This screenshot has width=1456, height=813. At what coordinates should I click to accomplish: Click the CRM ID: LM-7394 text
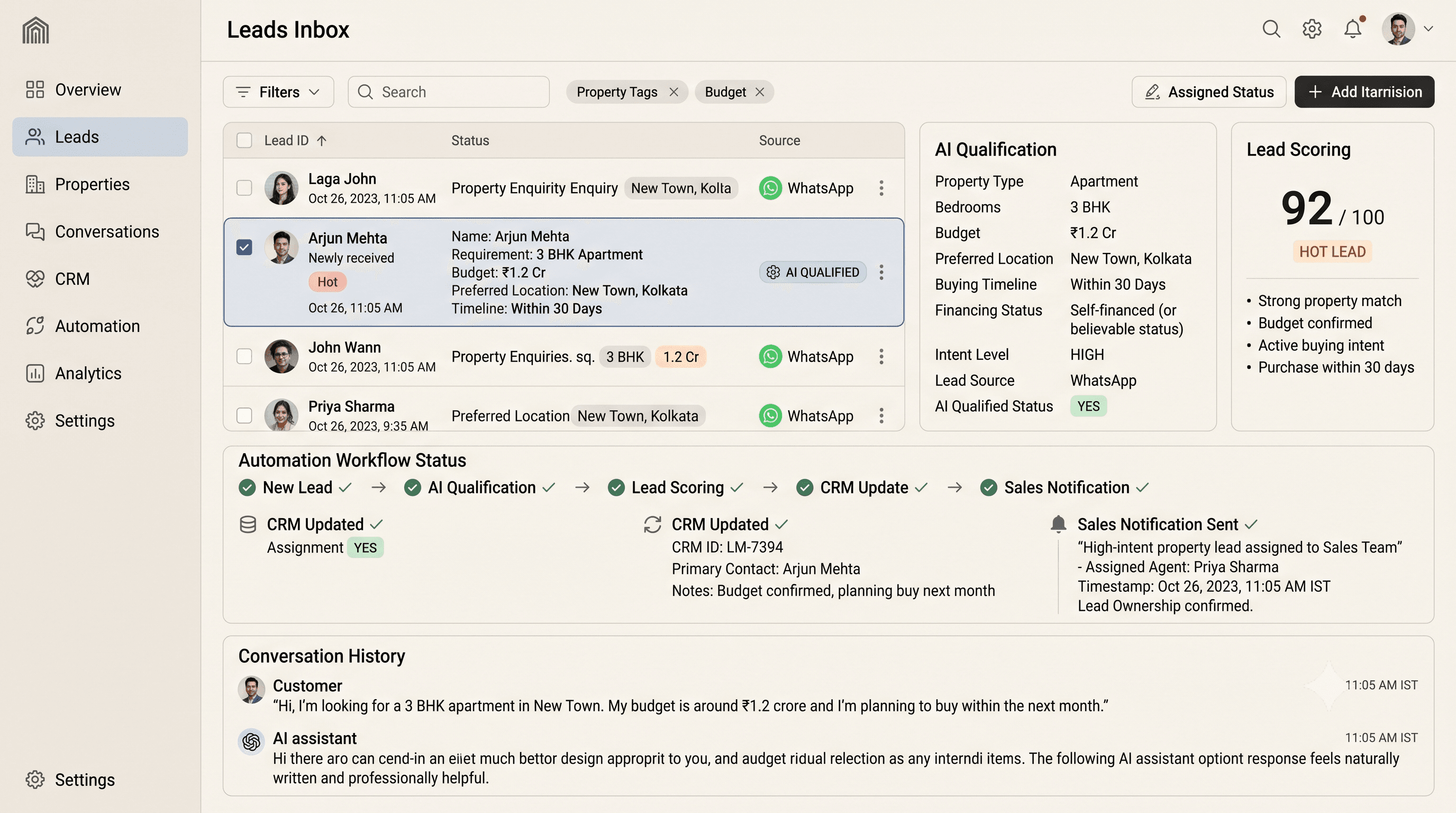pos(727,547)
